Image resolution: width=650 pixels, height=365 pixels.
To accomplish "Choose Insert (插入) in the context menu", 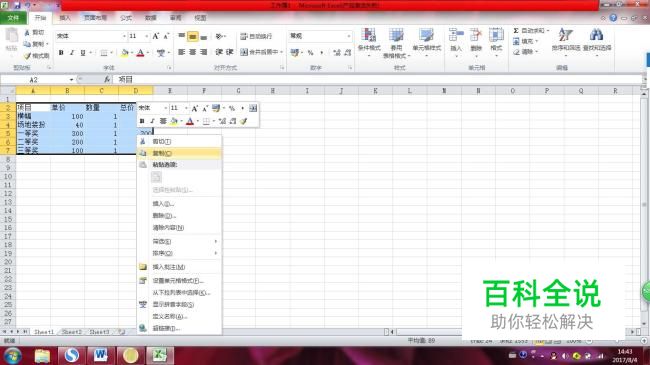I will click(179, 204).
